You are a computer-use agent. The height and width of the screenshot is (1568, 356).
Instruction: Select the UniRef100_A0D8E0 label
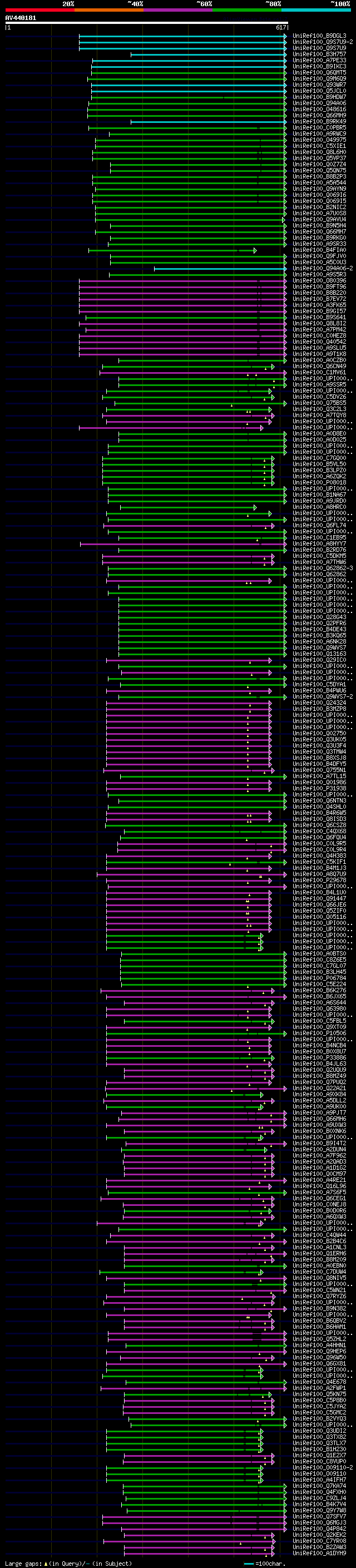(x=319, y=434)
